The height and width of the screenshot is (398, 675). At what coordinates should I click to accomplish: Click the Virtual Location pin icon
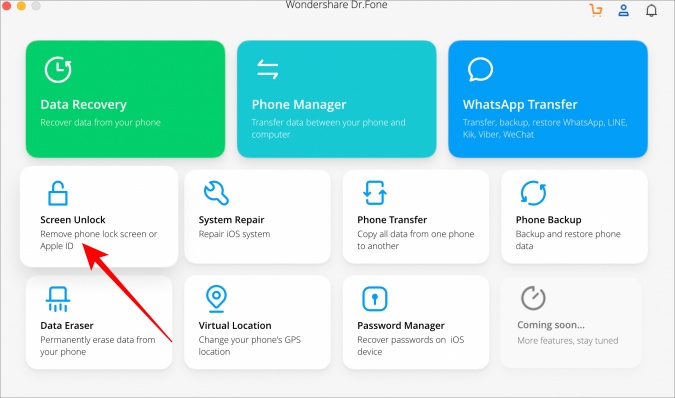coord(216,299)
